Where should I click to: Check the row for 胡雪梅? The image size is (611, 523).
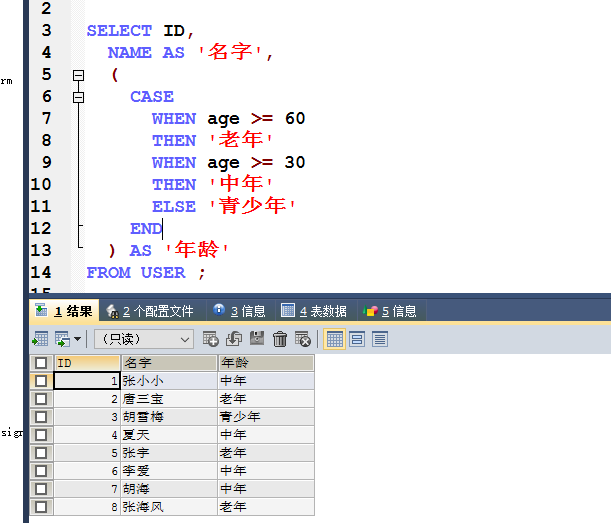(x=41, y=417)
